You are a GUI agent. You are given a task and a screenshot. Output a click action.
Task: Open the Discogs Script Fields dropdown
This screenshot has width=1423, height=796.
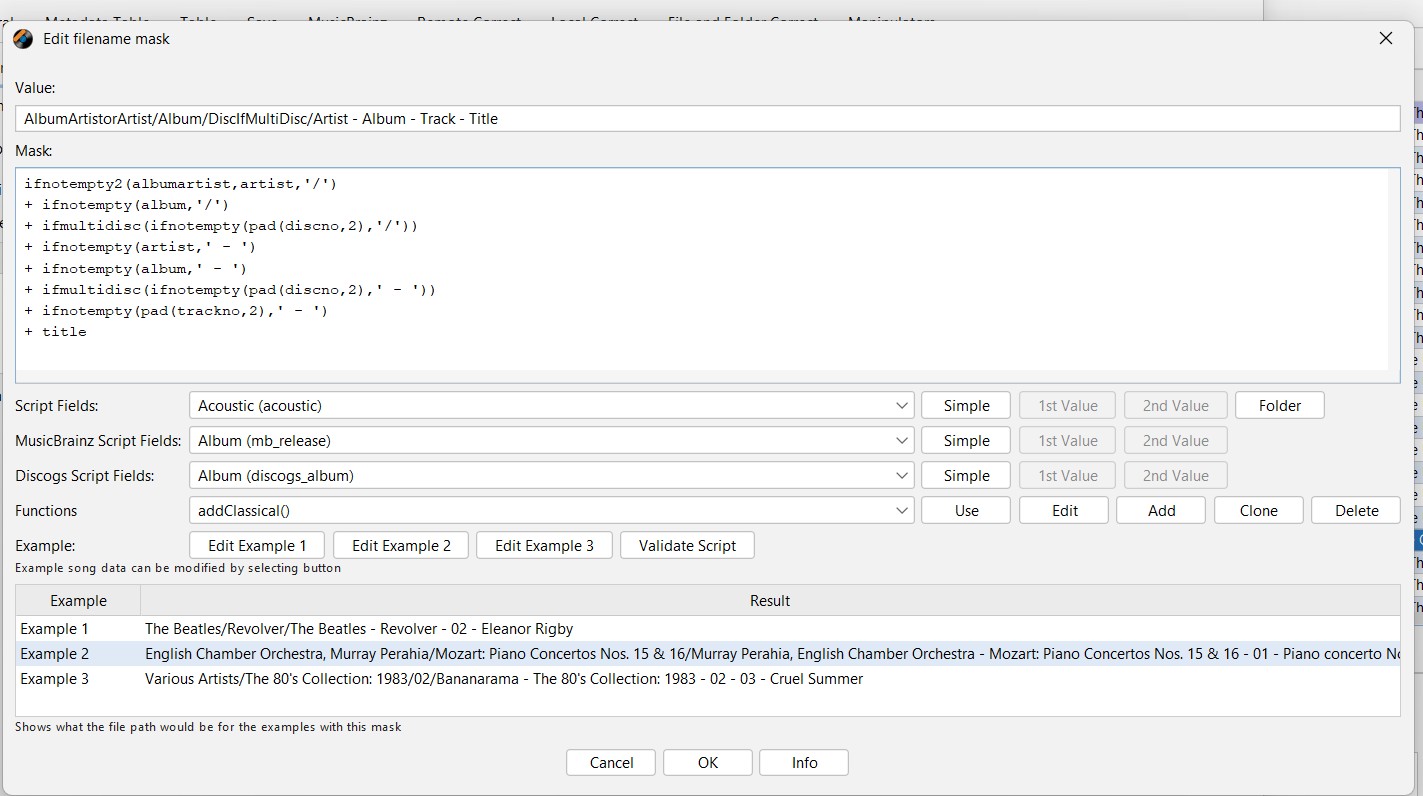pos(551,475)
